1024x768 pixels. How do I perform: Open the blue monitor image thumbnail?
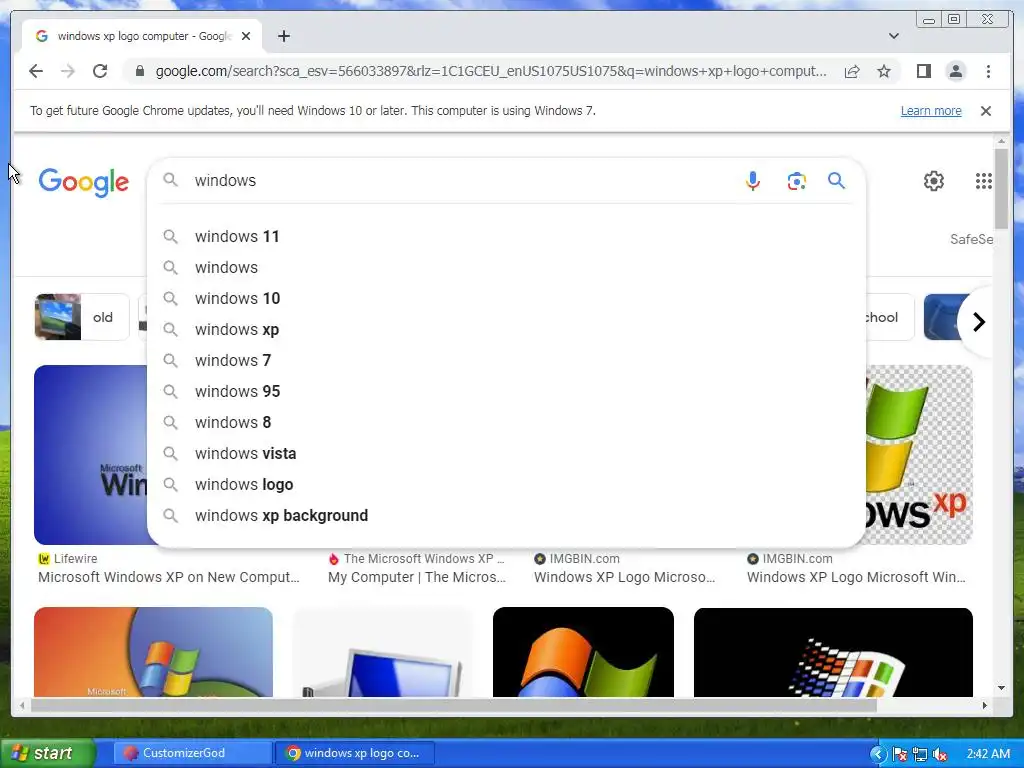coord(382,652)
